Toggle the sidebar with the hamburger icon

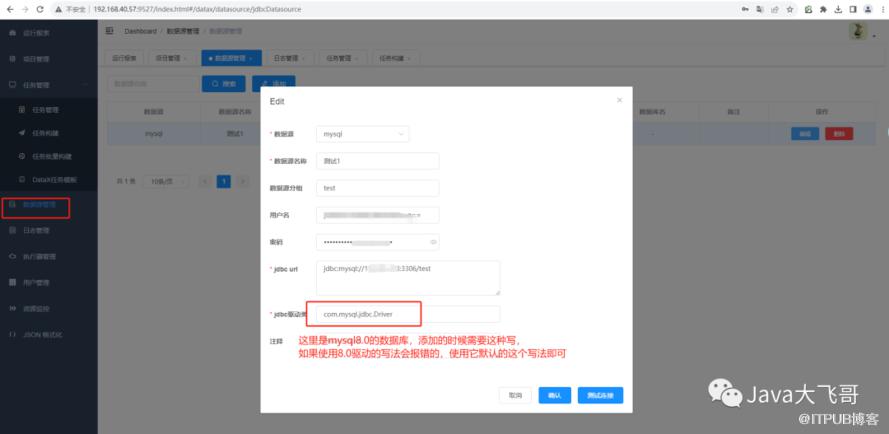click(x=110, y=31)
